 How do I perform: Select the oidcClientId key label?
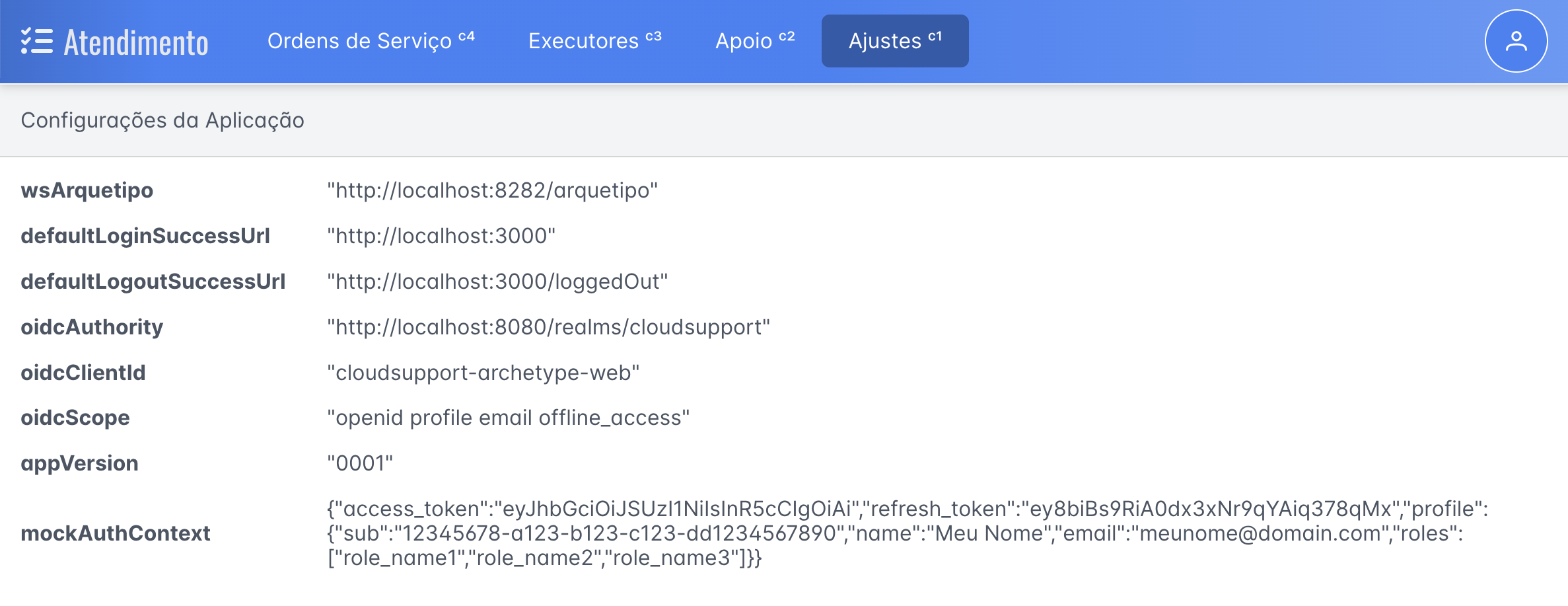pos(83,373)
